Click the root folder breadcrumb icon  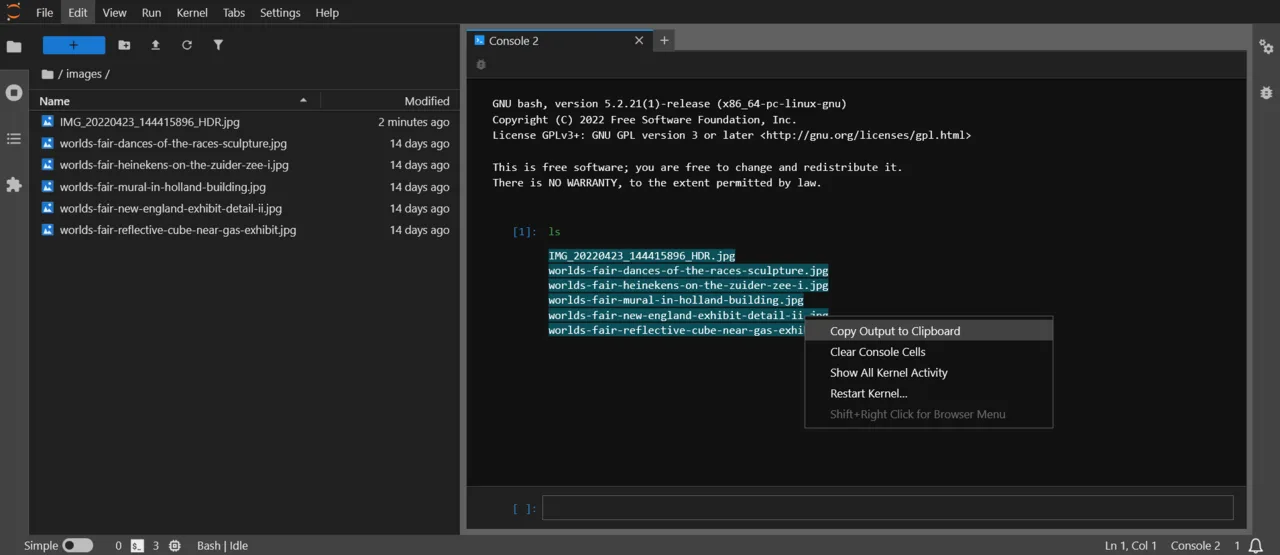point(47,74)
